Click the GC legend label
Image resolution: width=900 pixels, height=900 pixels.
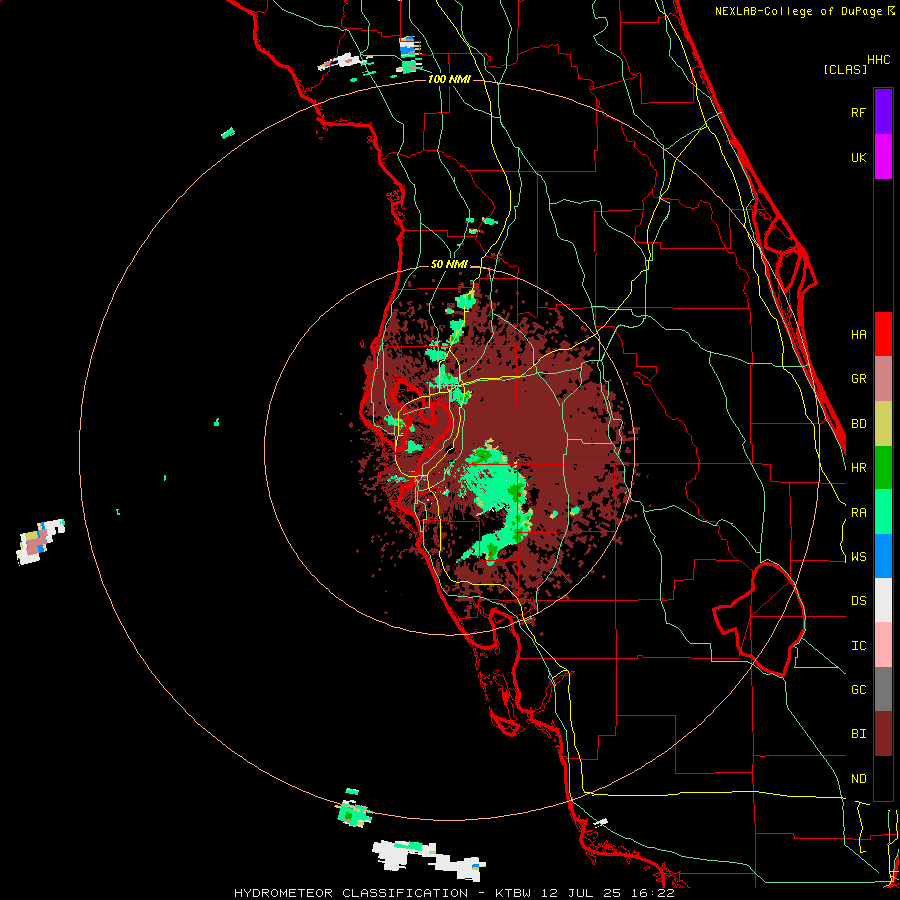(858, 690)
